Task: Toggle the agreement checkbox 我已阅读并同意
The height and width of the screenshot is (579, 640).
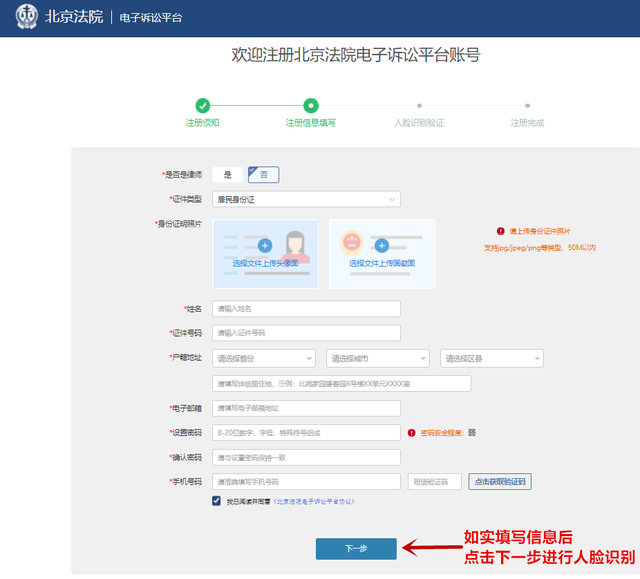Action: [216, 501]
